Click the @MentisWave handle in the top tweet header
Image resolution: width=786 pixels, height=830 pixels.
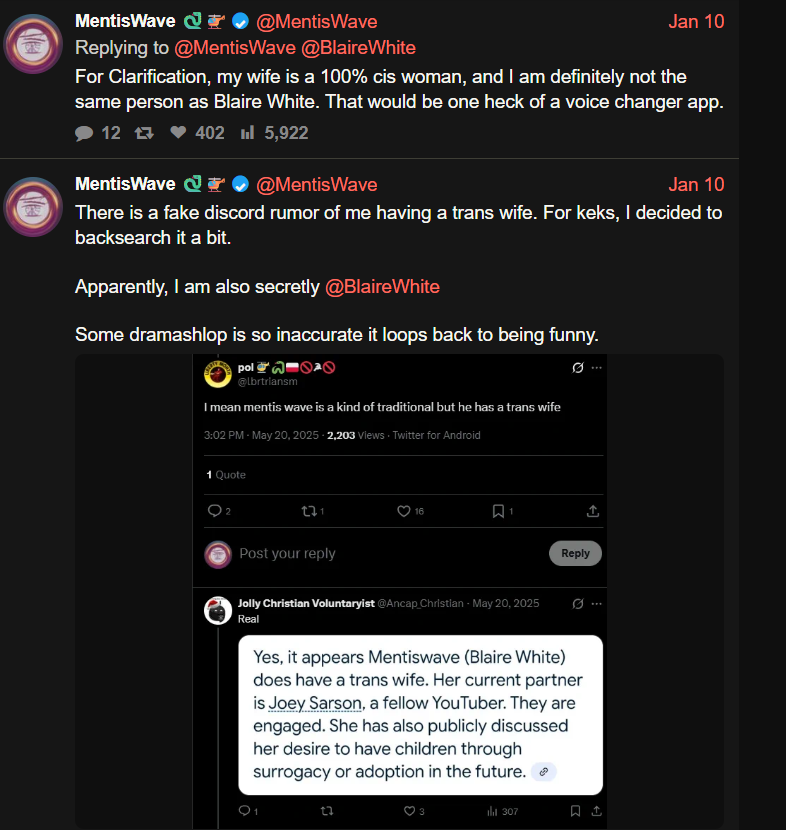[x=317, y=22]
